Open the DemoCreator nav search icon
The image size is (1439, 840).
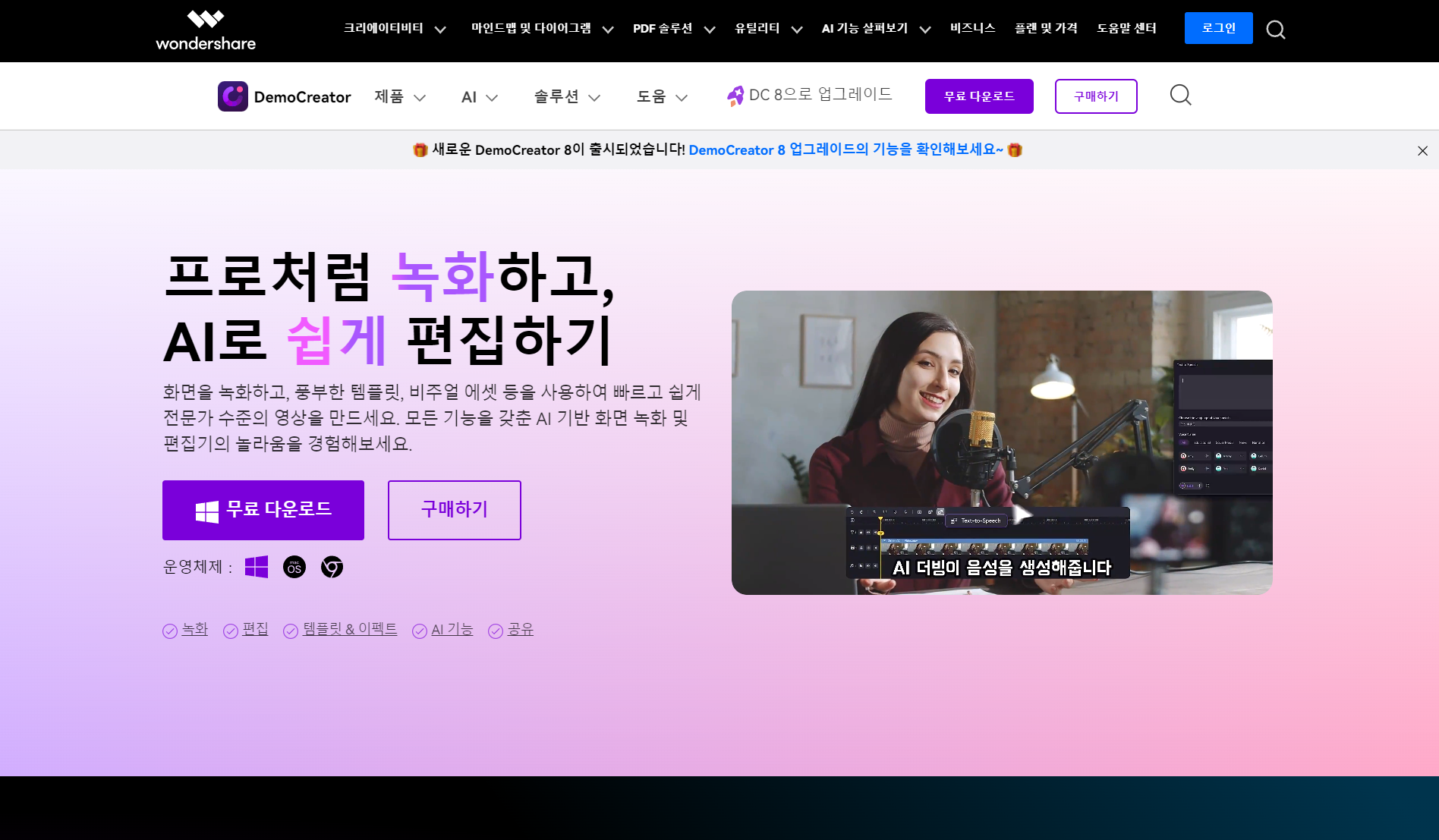pyautogui.click(x=1180, y=95)
